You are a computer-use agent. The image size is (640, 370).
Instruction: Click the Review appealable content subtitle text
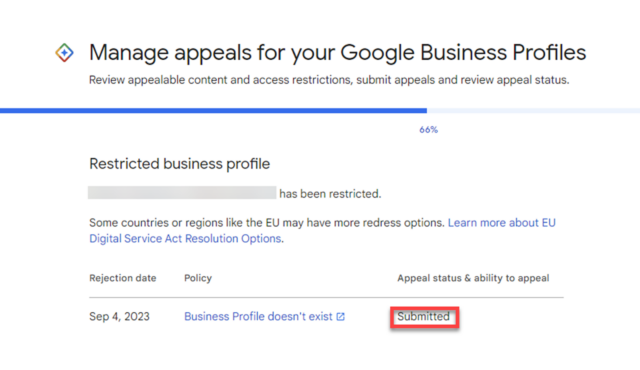(329, 80)
